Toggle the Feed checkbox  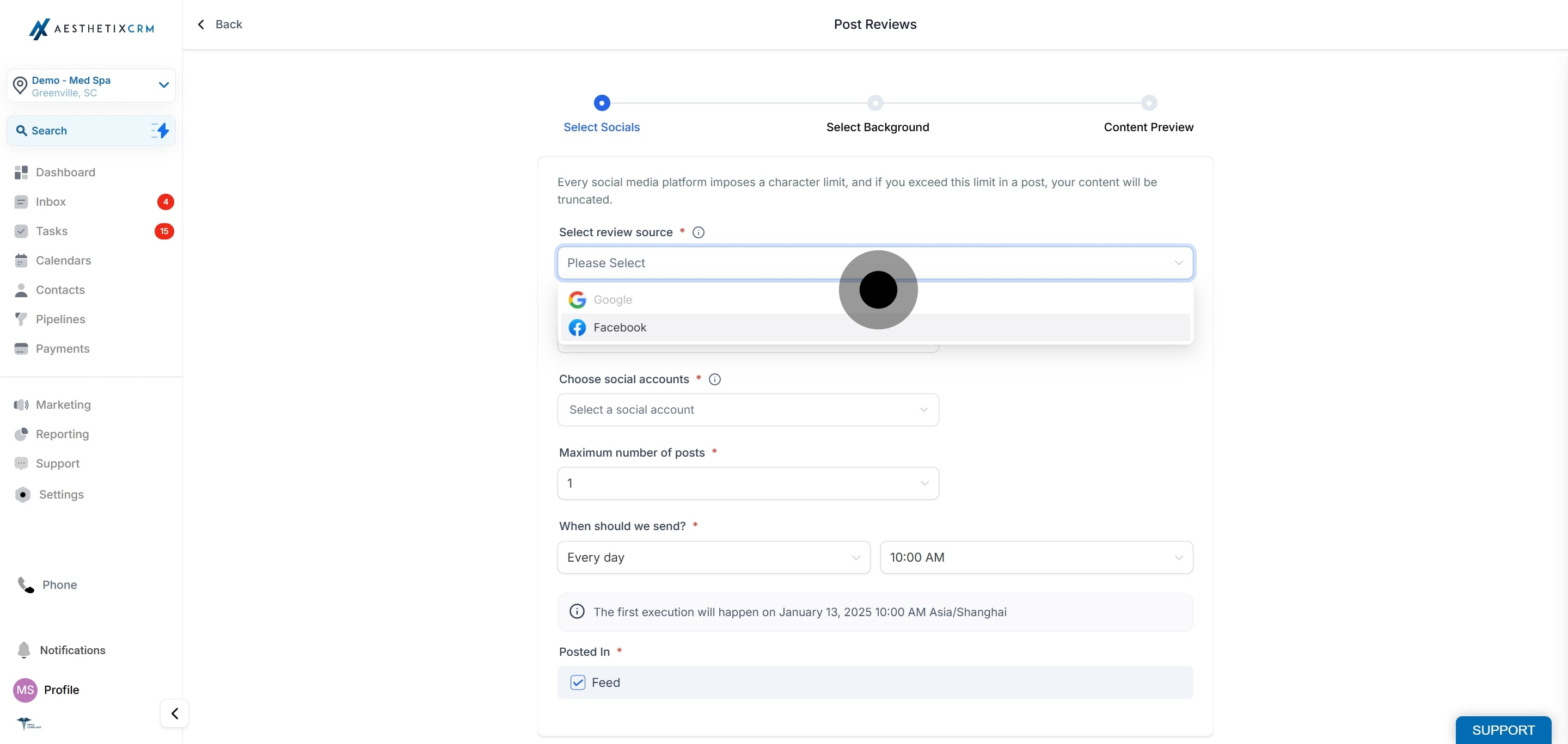tap(578, 682)
